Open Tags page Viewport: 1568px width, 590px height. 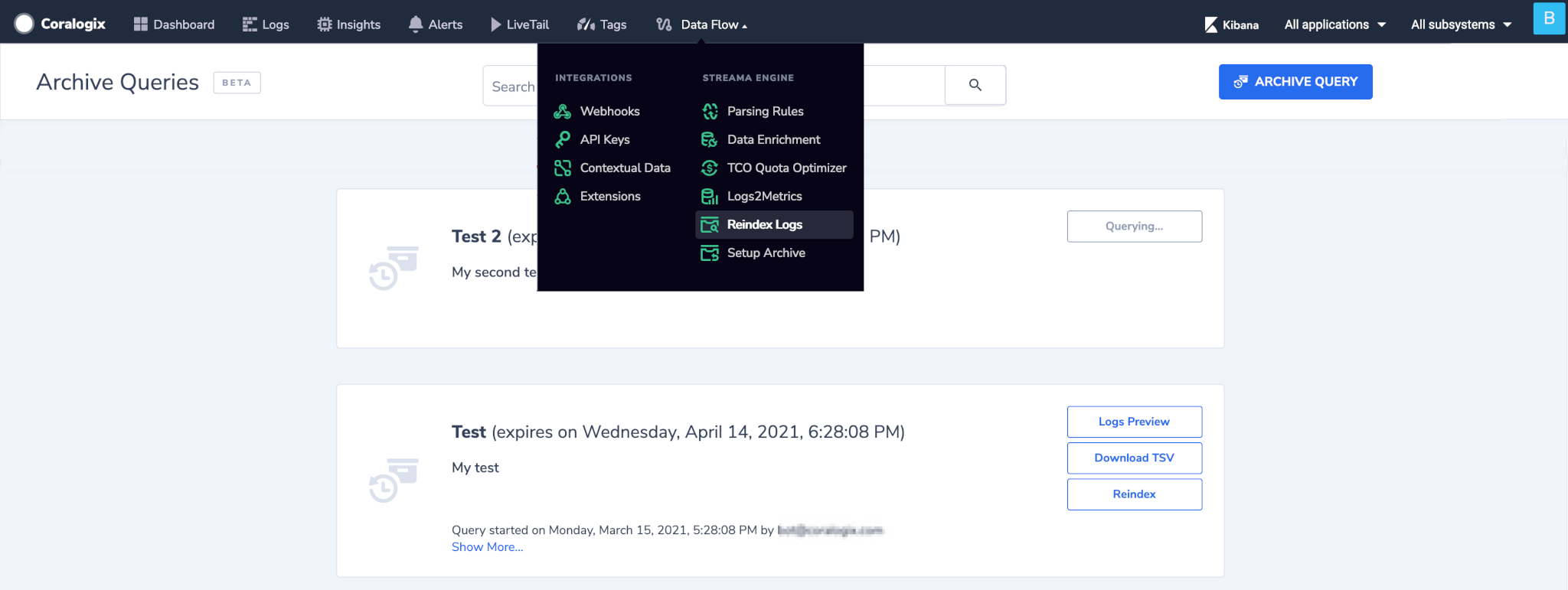(602, 24)
